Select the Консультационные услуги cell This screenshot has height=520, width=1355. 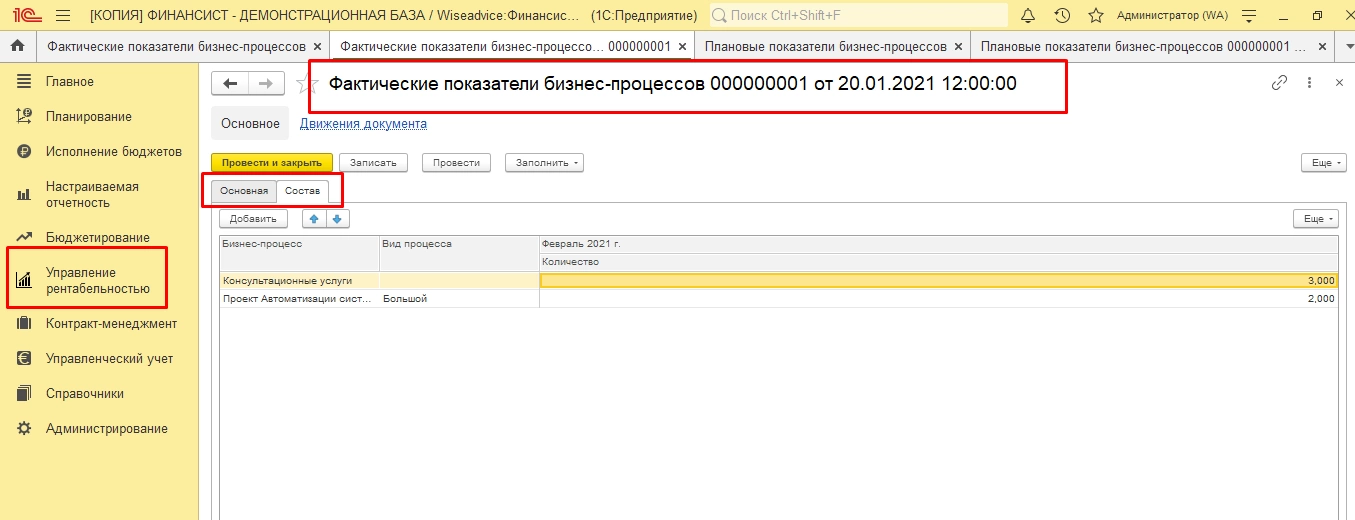click(x=300, y=281)
